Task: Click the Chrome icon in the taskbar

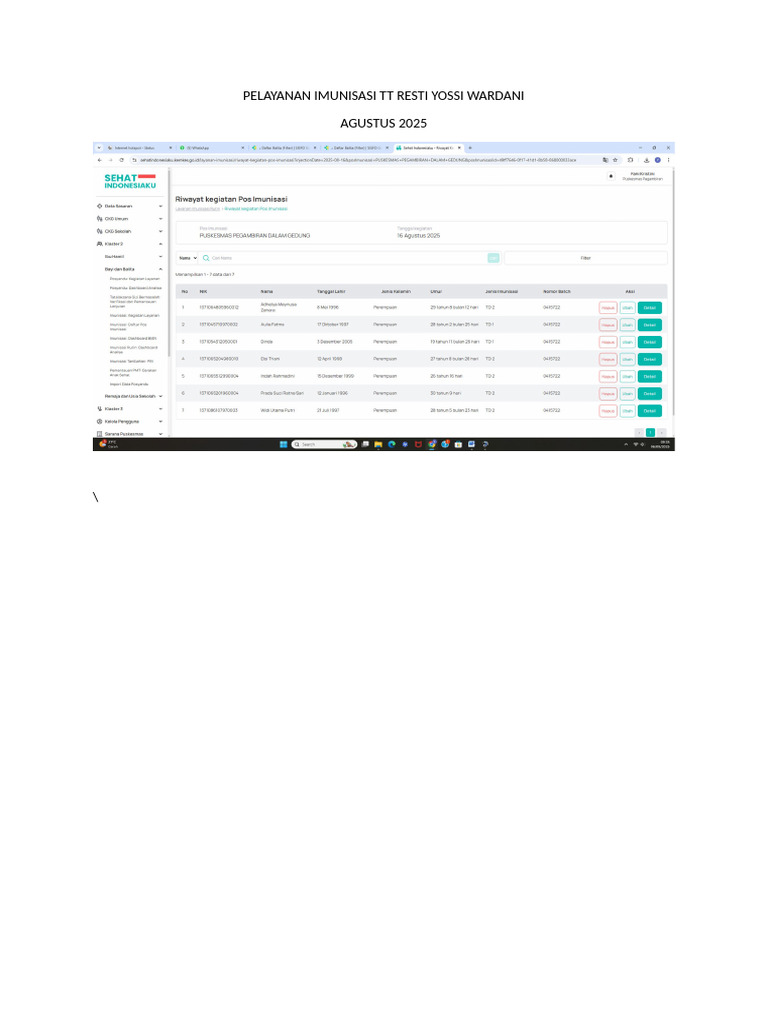Action: point(432,444)
